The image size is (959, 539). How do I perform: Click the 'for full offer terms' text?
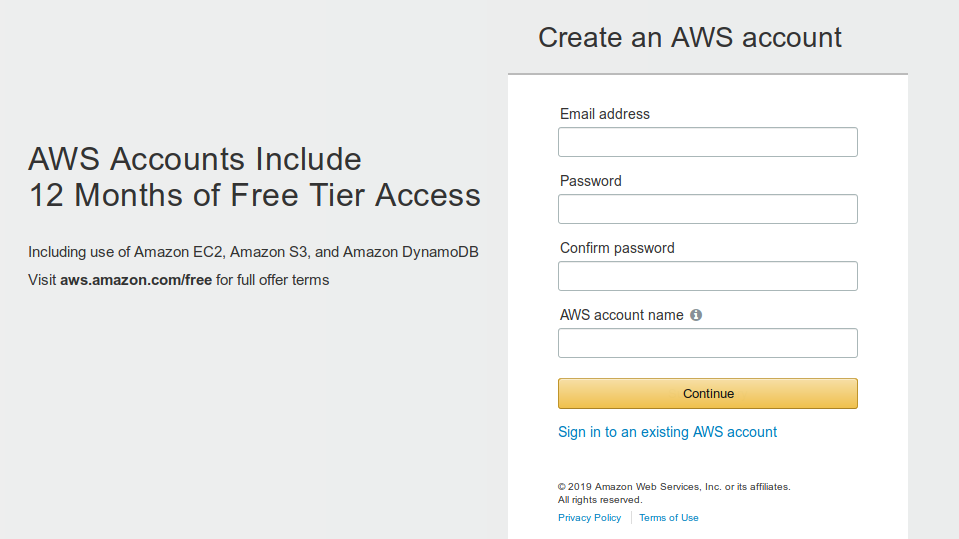(x=272, y=280)
